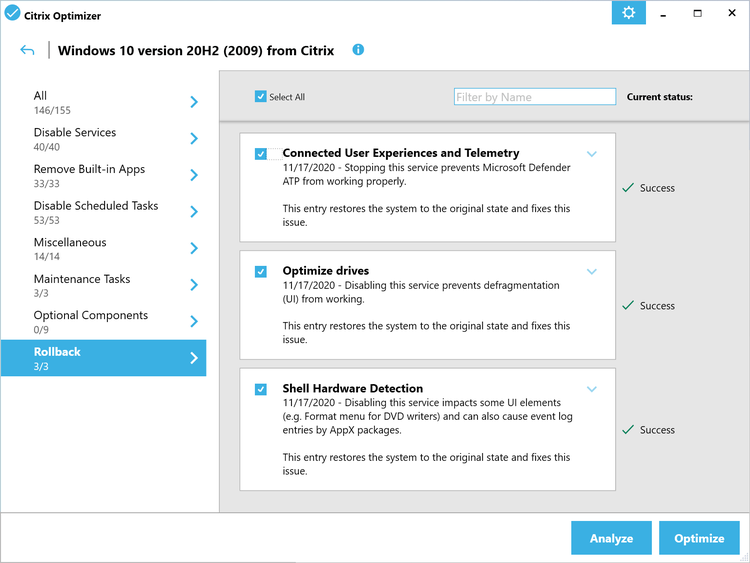Toggle the Select All checkbox
Screen dimensions: 750x563
261,97
